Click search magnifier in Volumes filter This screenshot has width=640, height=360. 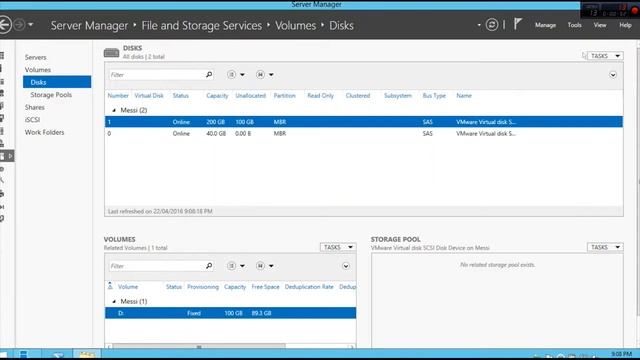coord(209,266)
